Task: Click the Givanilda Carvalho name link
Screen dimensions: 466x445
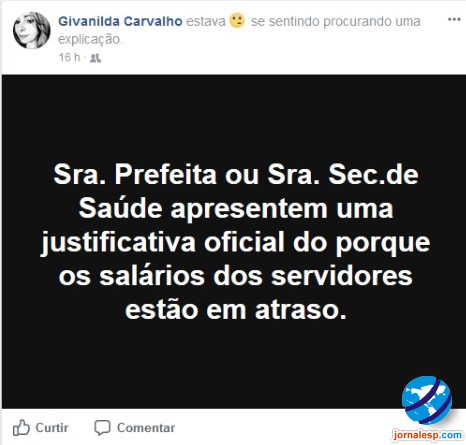Action: (x=120, y=21)
